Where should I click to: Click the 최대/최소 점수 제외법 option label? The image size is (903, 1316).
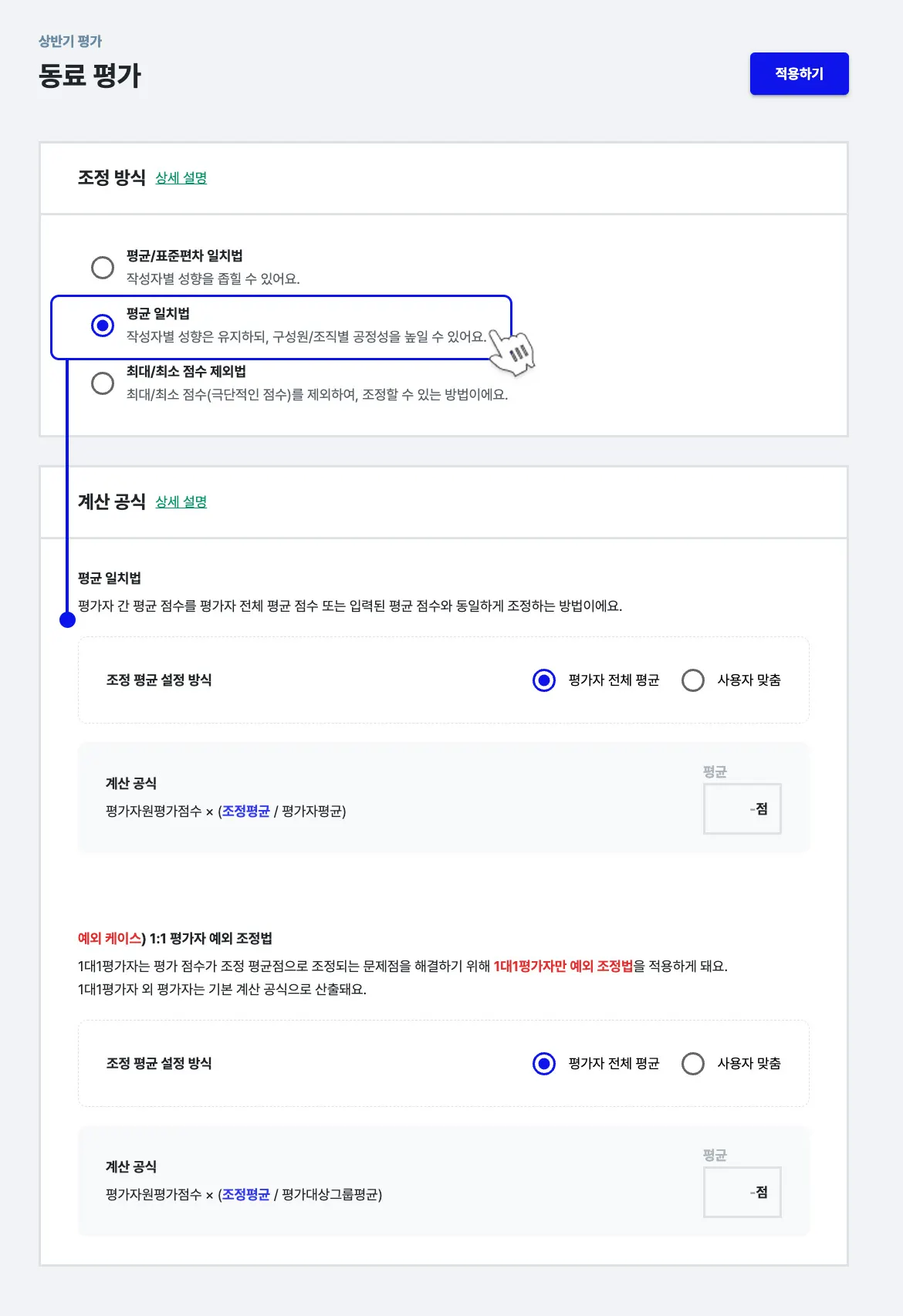(x=186, y=372)
